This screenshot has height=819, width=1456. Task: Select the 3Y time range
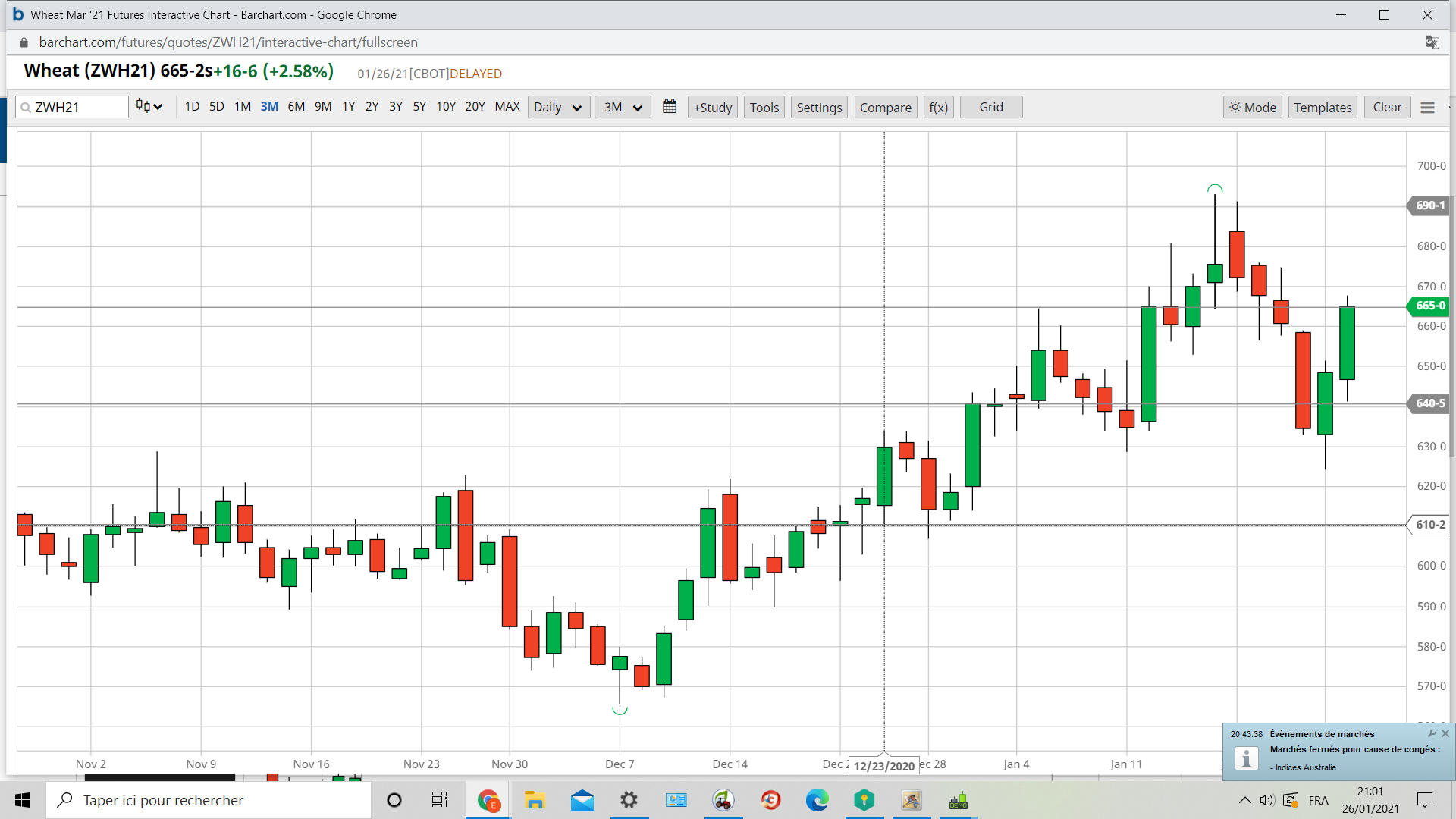[396, 107]
